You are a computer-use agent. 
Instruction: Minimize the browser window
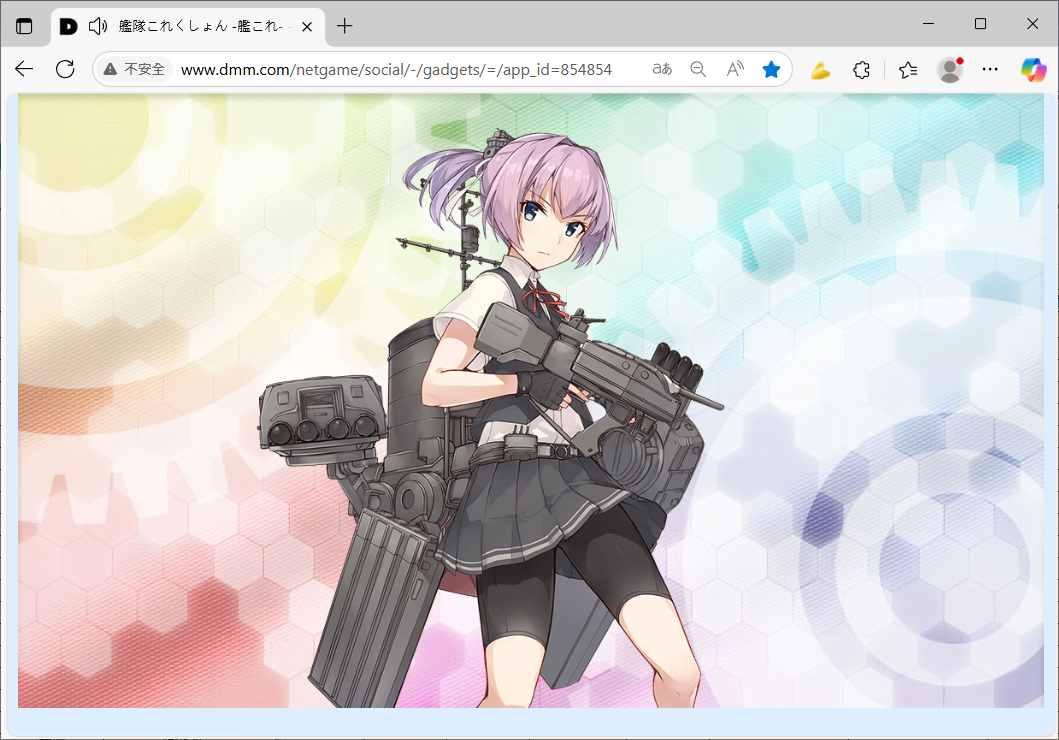(929, 24)
